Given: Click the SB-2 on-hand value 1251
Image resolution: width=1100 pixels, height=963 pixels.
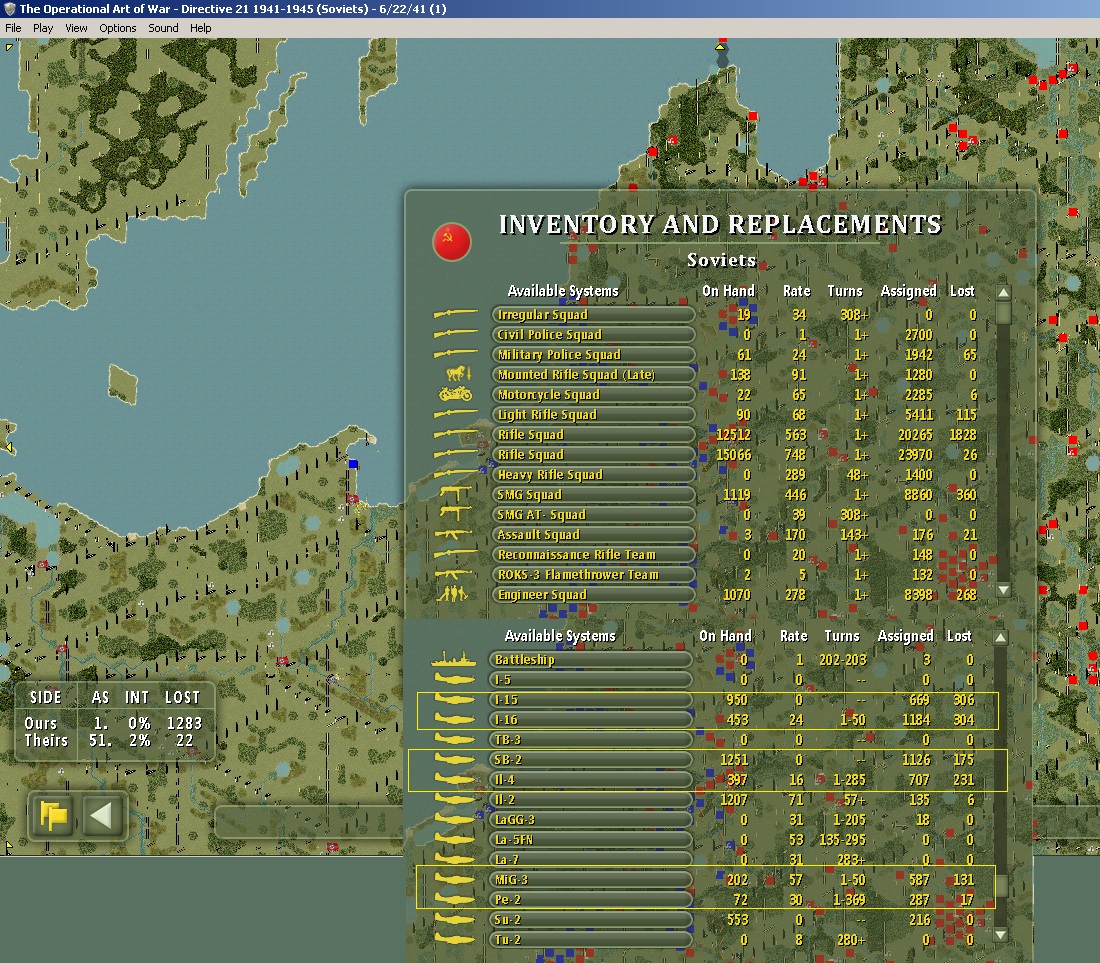Looking at the screenshot, I should click(x=734, y=760).
